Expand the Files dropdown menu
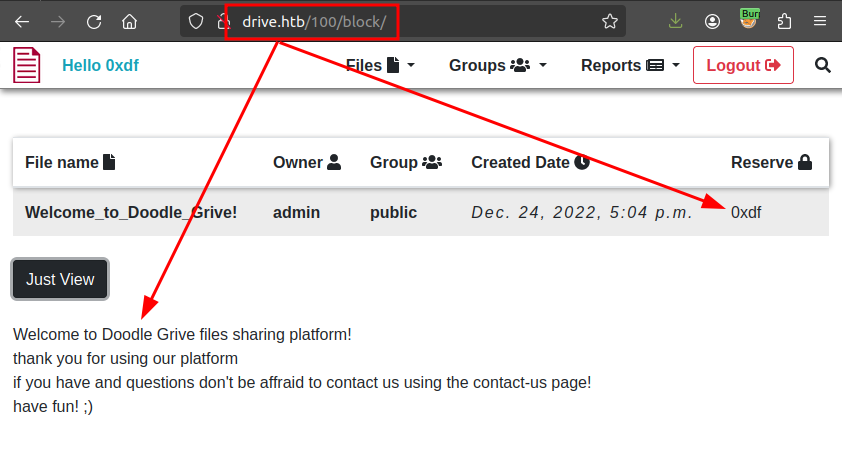 380,65
